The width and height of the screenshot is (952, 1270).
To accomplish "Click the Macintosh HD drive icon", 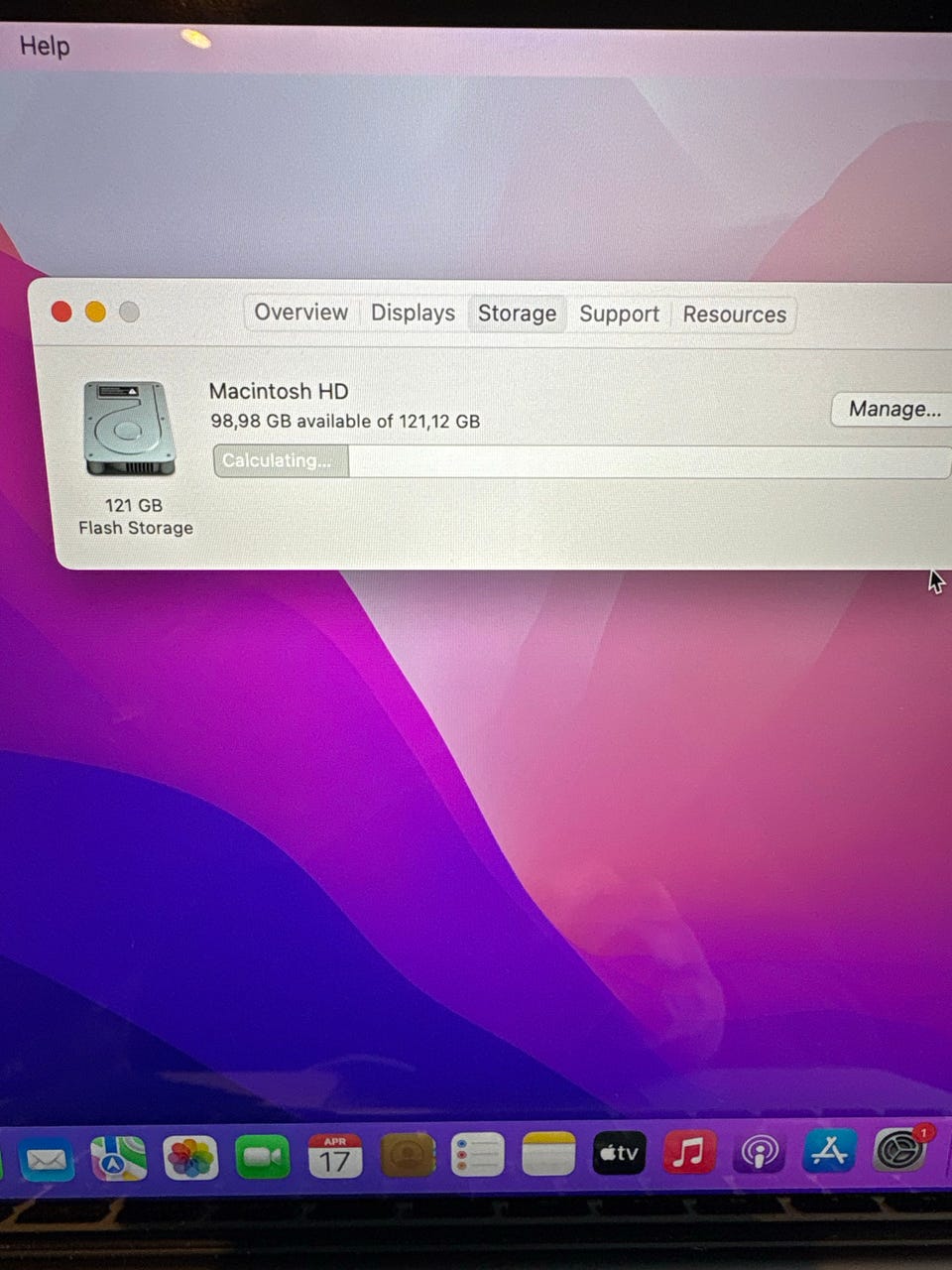I will point(130,429).
